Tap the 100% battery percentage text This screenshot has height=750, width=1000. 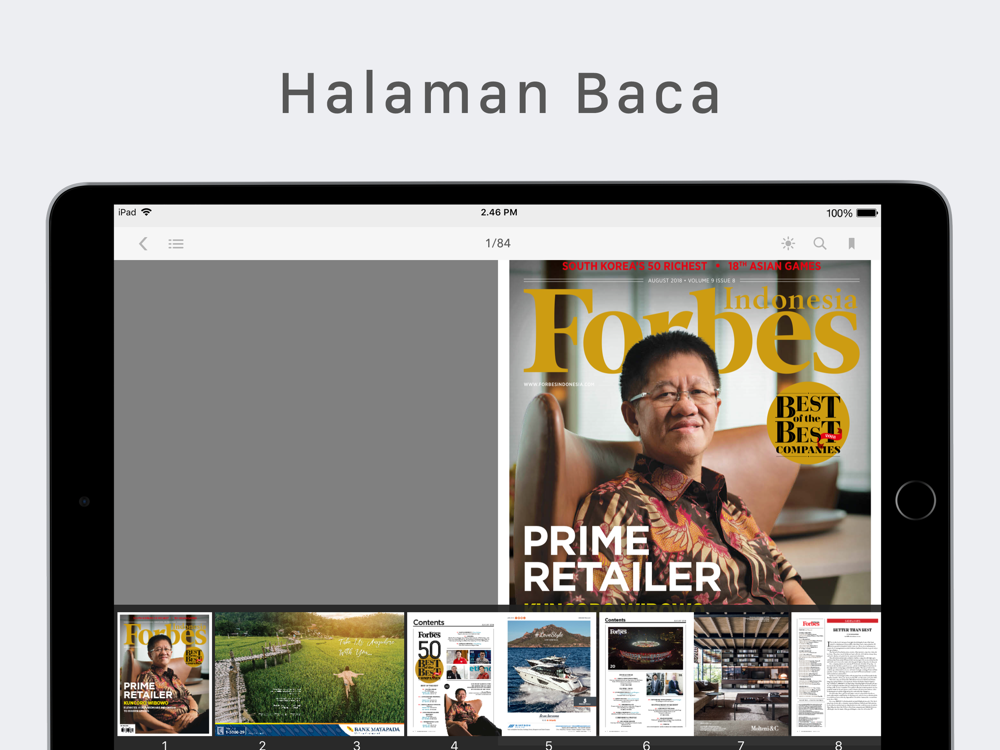coord(839,213)
